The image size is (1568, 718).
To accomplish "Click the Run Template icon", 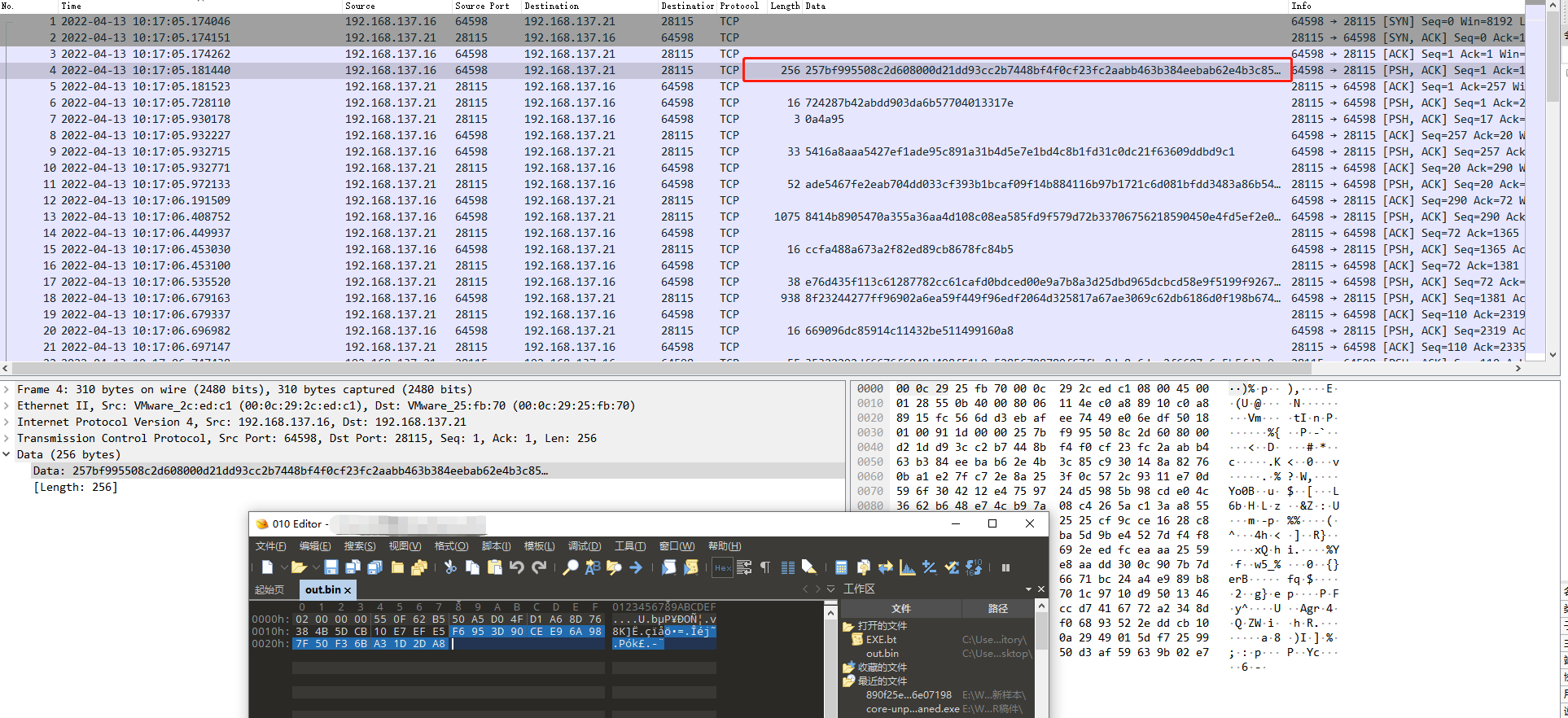I will (690, 567).
